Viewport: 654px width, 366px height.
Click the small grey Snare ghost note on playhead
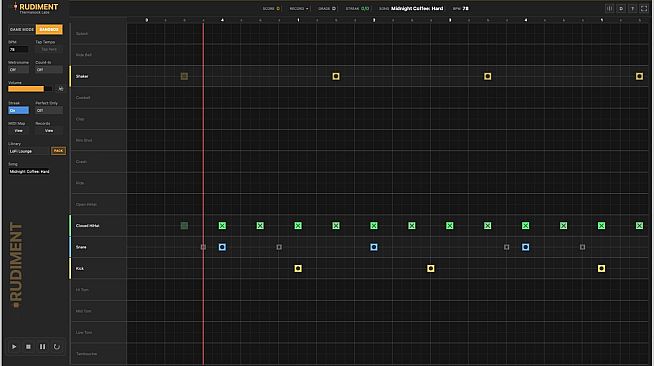point(203,247)
